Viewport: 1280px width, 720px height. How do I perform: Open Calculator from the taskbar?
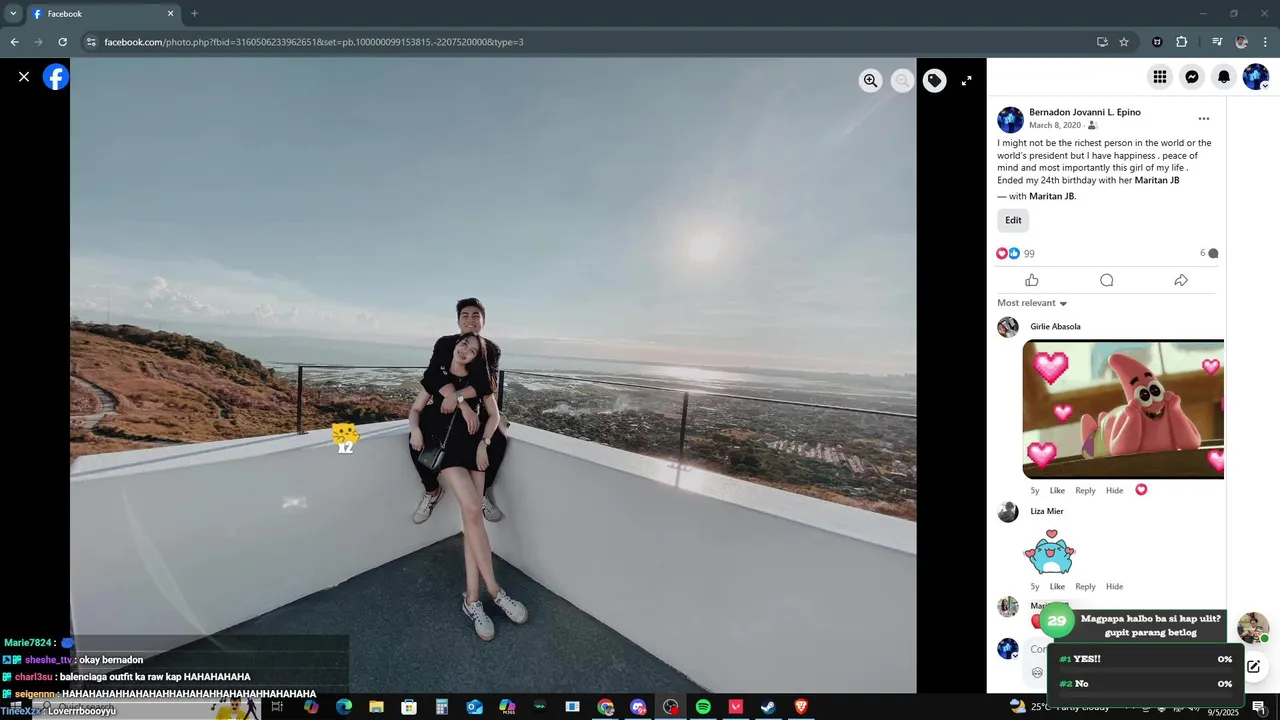442,707
